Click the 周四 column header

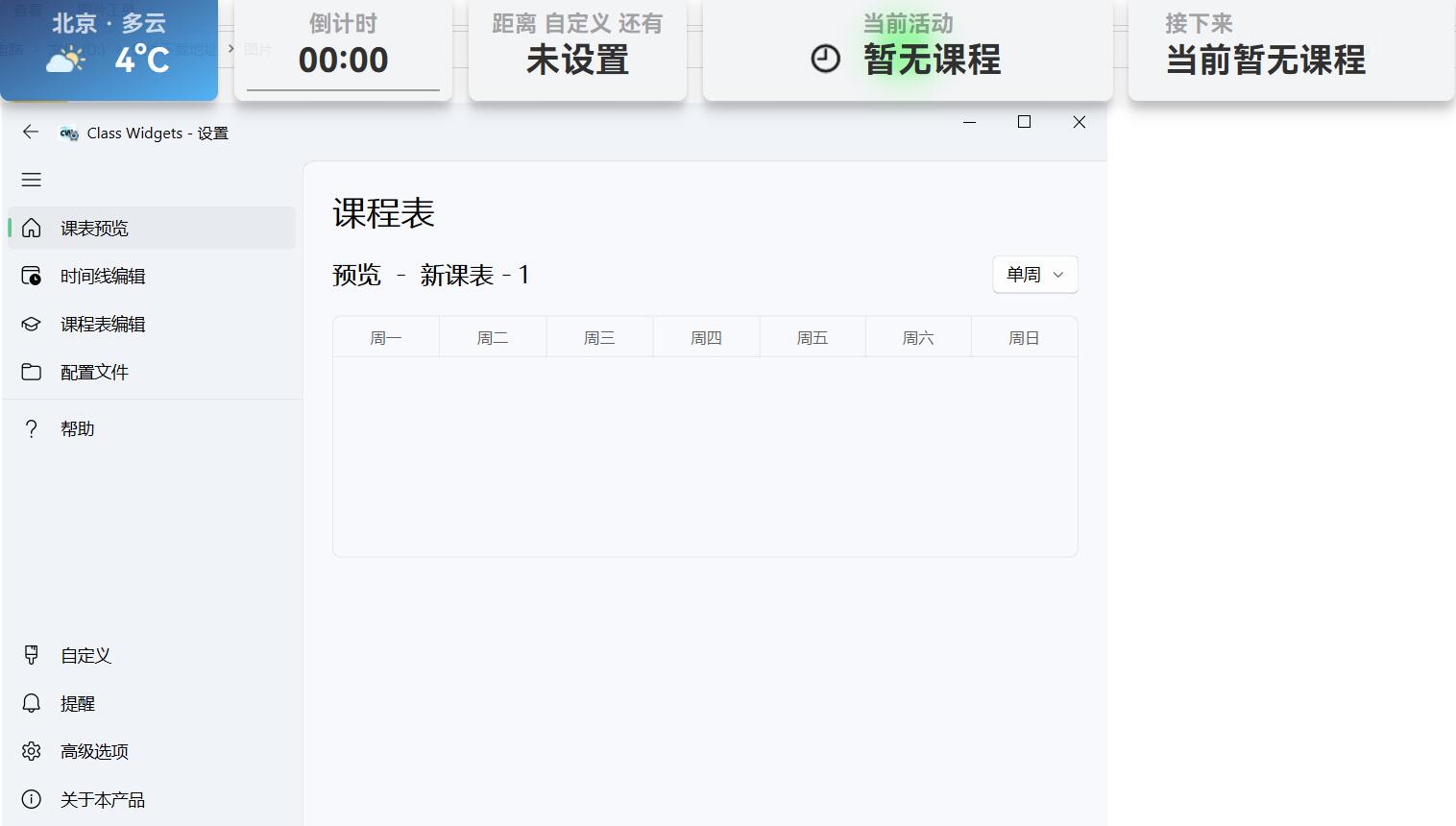coord(706,338)
